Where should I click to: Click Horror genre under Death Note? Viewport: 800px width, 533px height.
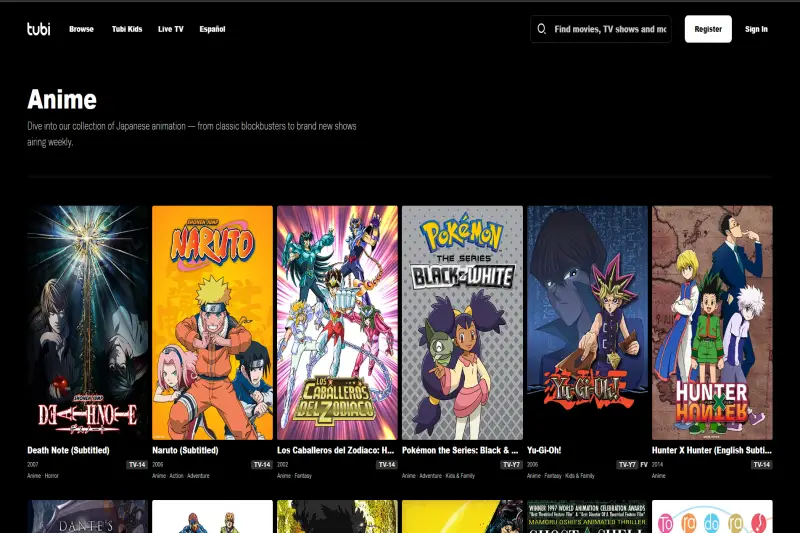pyautogui.click(x=52, y=476)
